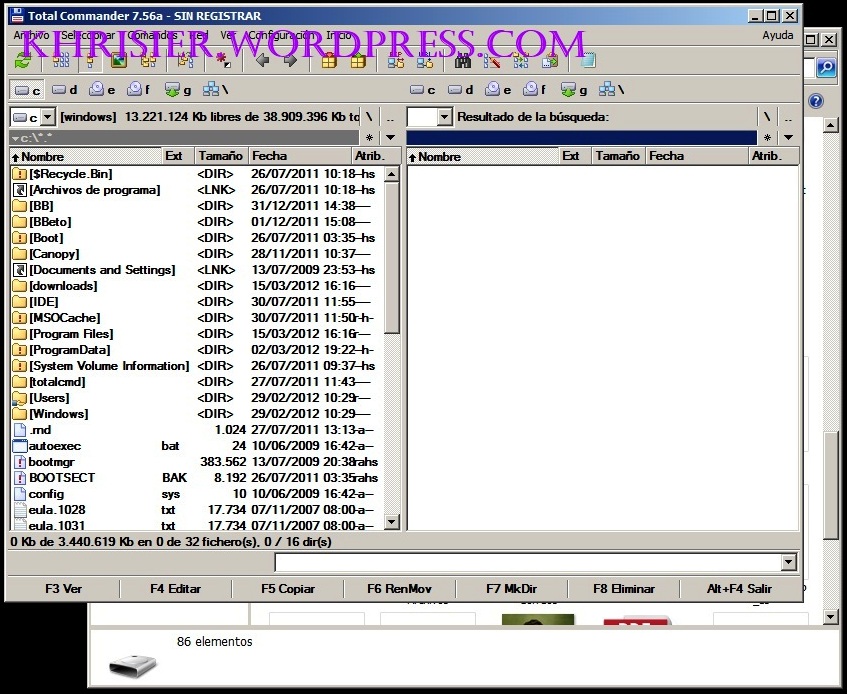The width and height of the screenshot is (847, 694).
Task: Click the green Reread source refresh icon
Action: pos(23,61)
